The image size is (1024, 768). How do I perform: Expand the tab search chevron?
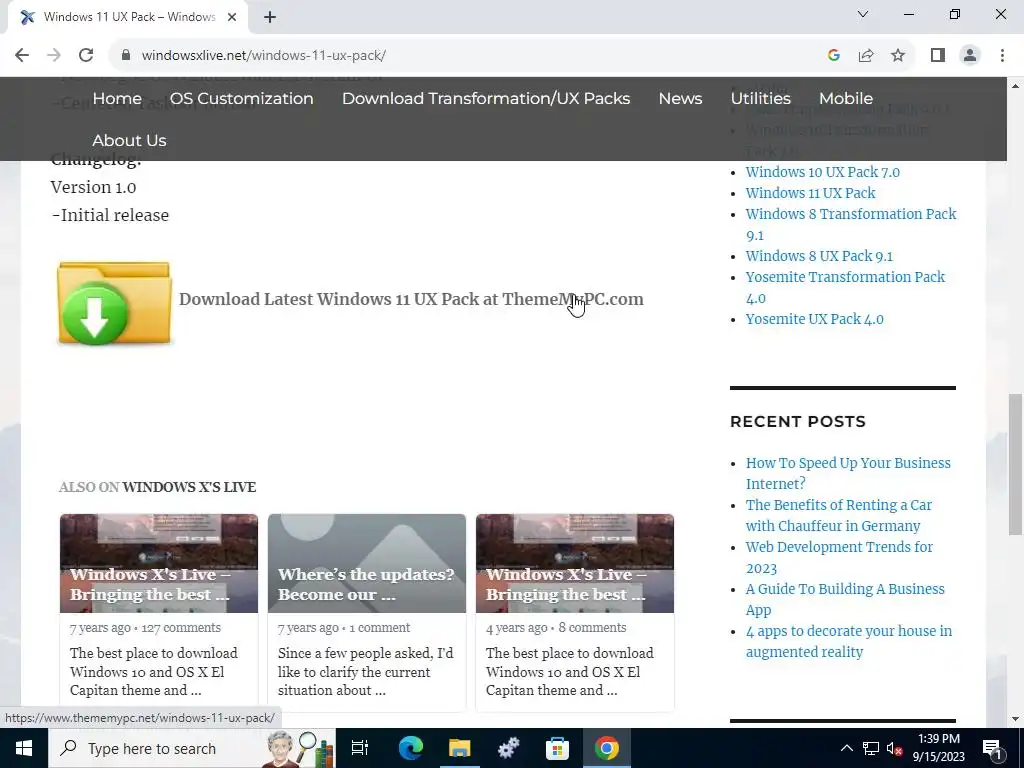point(863,14)
